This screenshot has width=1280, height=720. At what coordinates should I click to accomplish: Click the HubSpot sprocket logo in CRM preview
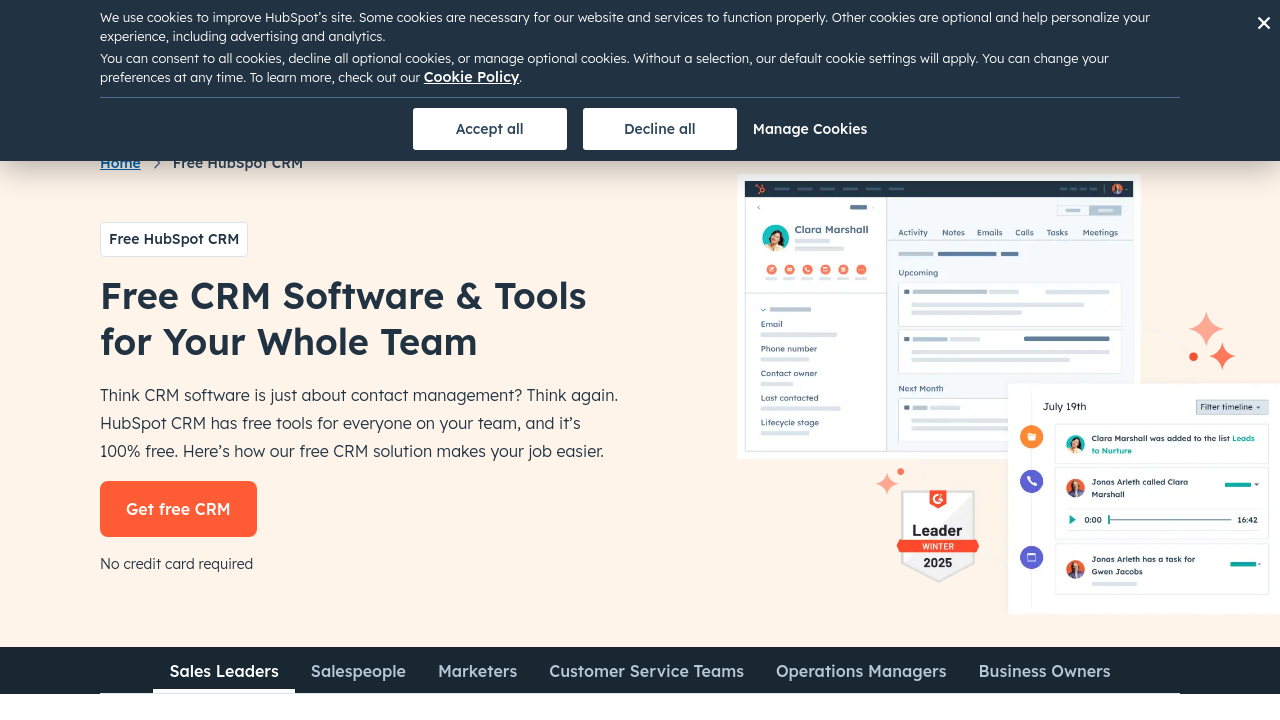pyautogui.click(x=760, y=189)
